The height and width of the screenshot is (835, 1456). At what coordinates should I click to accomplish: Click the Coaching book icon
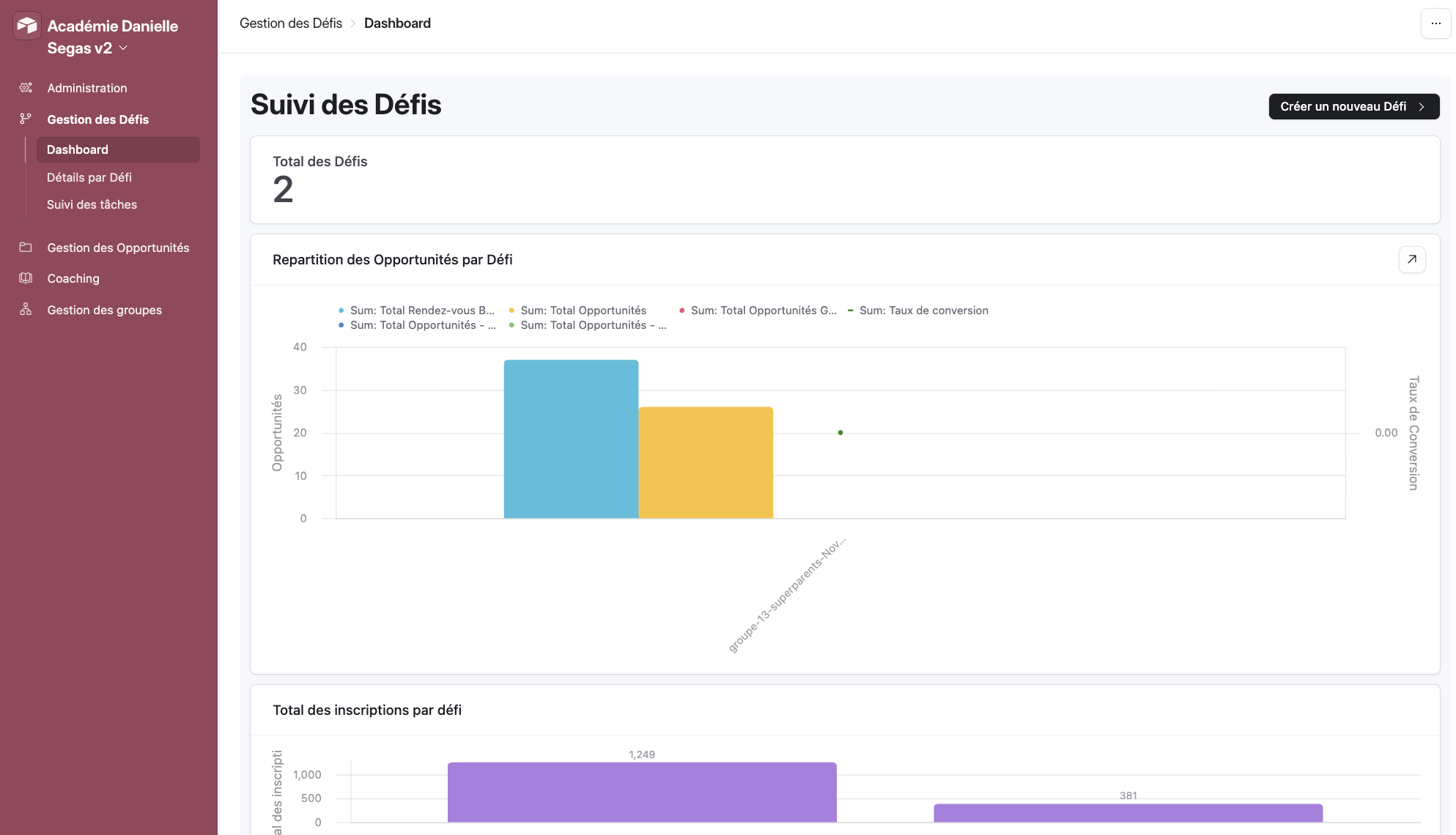[26, 278]
